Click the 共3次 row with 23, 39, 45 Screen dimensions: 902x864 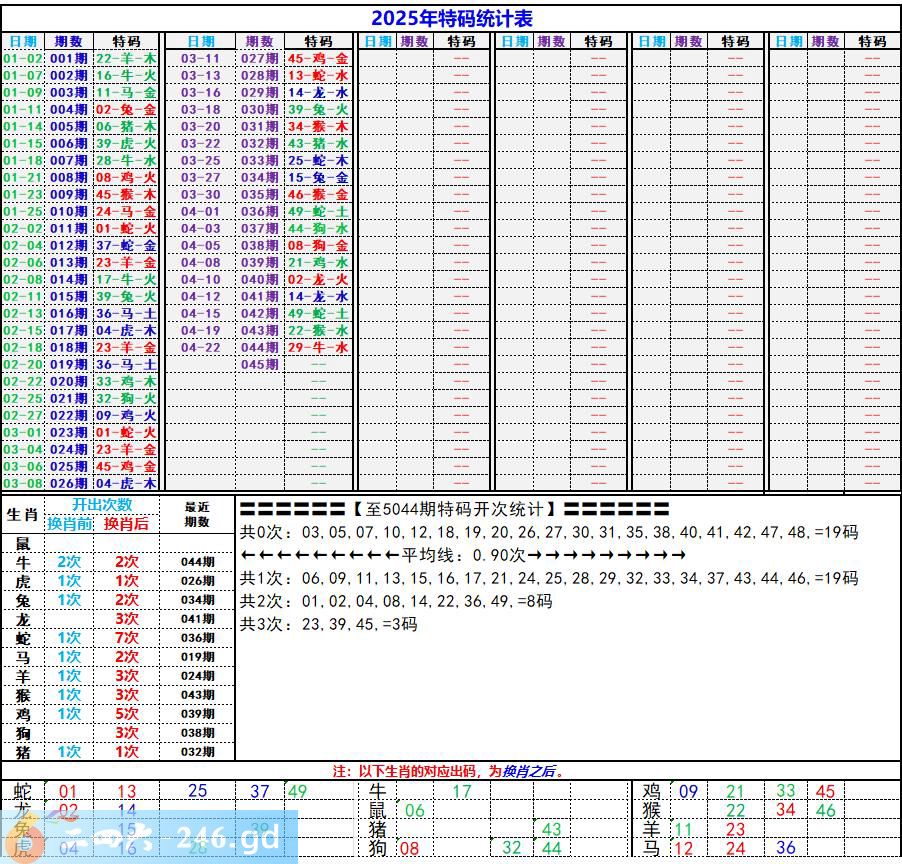pos(329,624)
